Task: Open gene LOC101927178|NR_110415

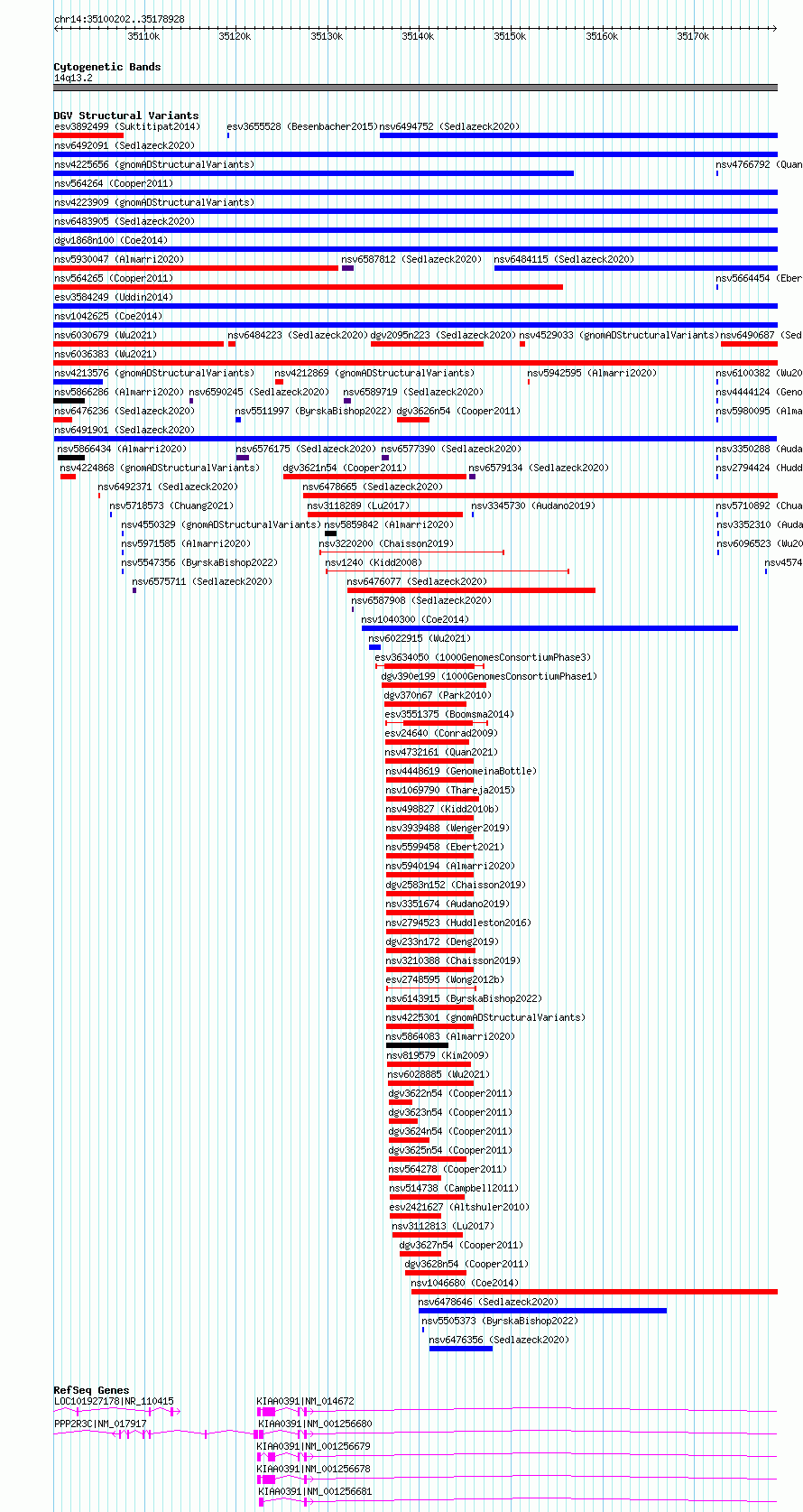Action: pyautogui.click(x=114, y=1401)
